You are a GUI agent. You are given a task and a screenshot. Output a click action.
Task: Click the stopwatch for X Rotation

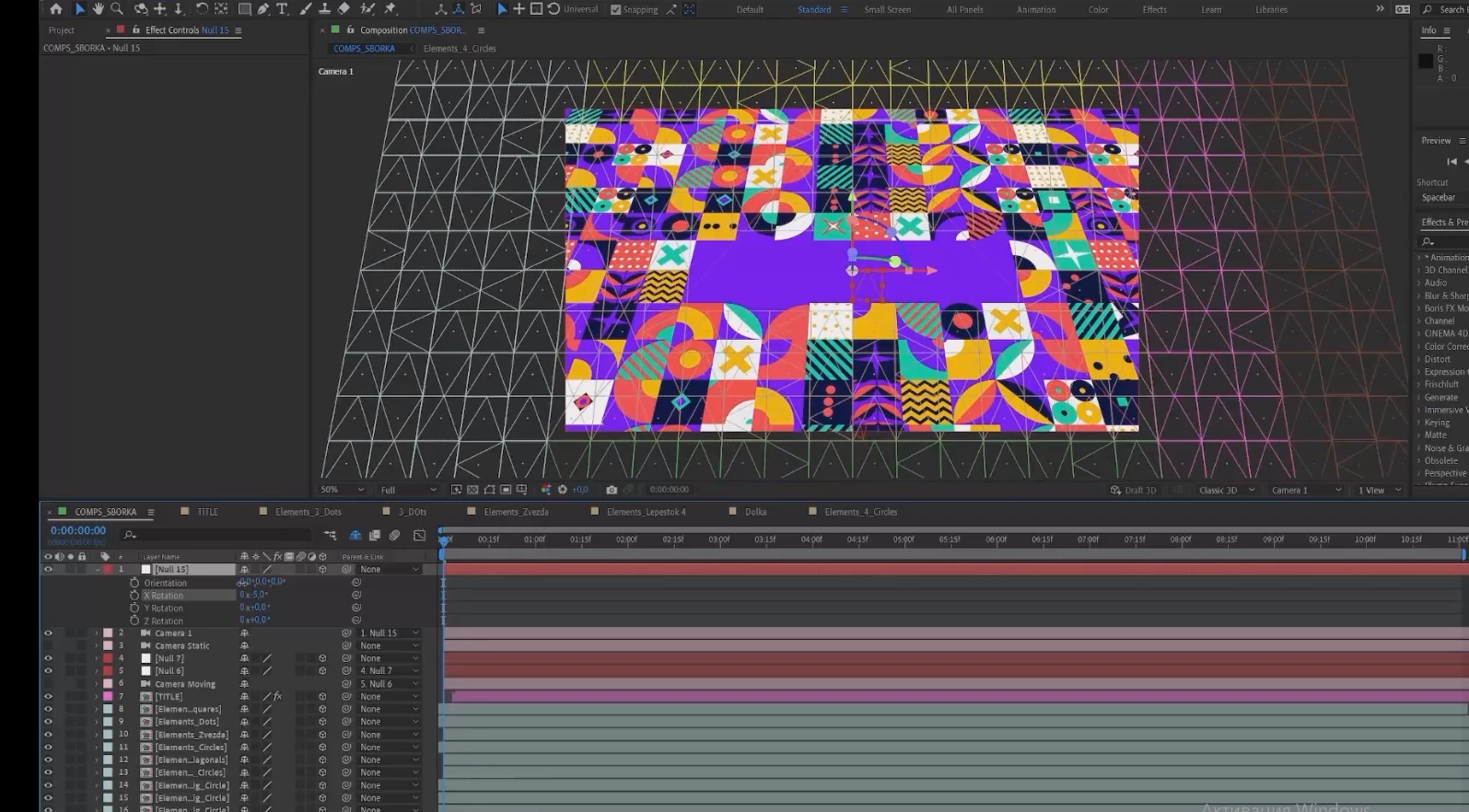click(134, 596)
